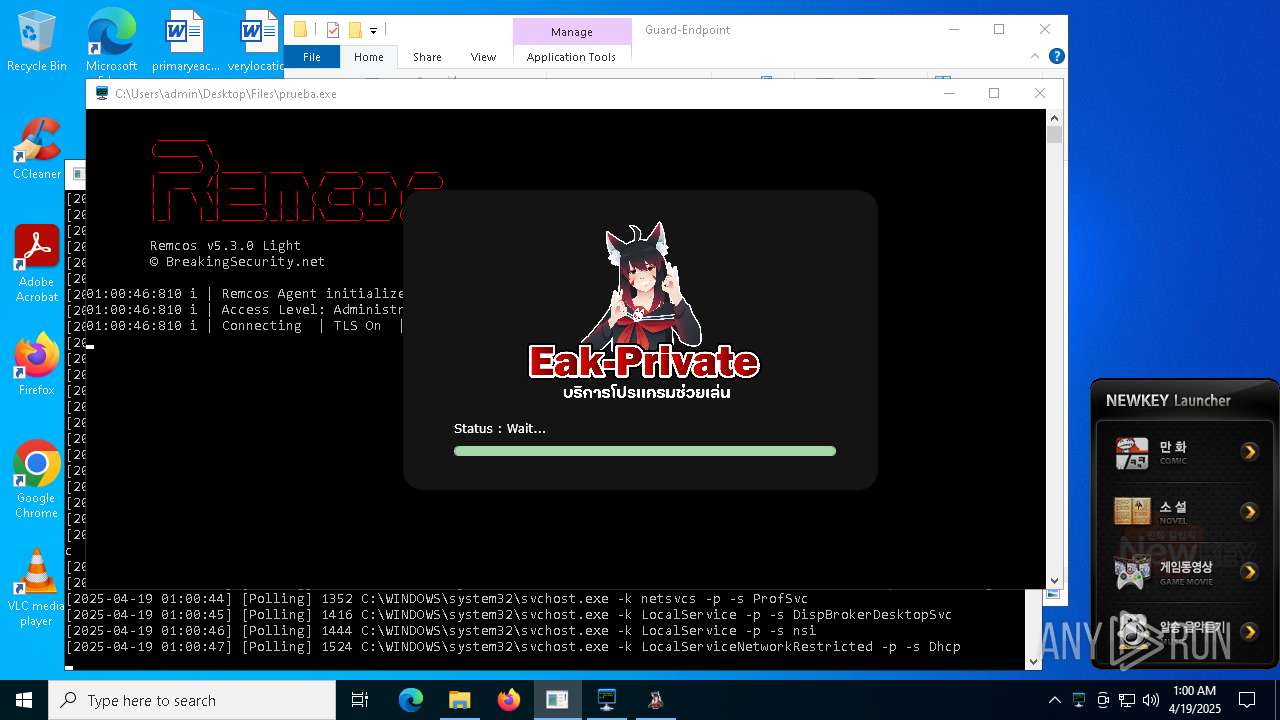Open the Adobe Acrobat desktop shortcut

37,264
